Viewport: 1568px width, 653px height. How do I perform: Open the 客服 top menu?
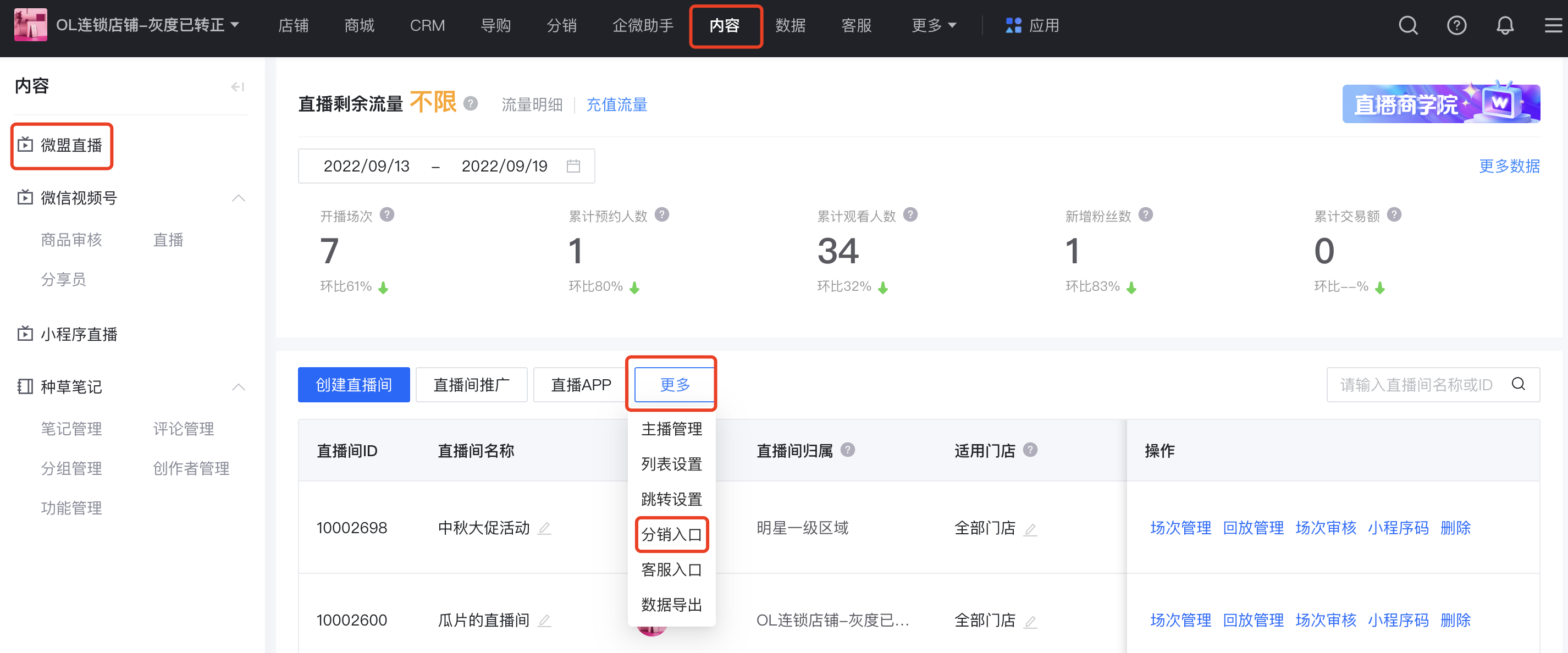(856, 26)
